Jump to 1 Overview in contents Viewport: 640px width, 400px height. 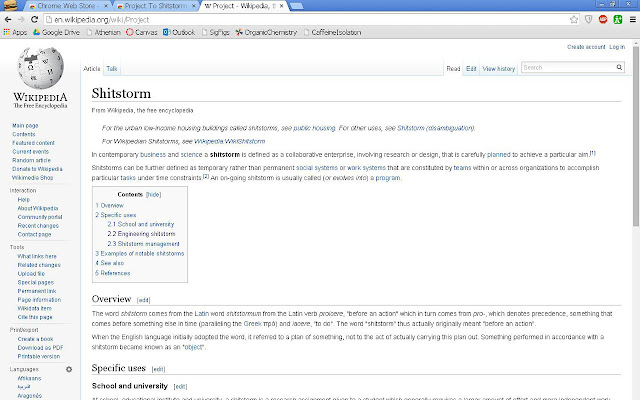(109, 205)
